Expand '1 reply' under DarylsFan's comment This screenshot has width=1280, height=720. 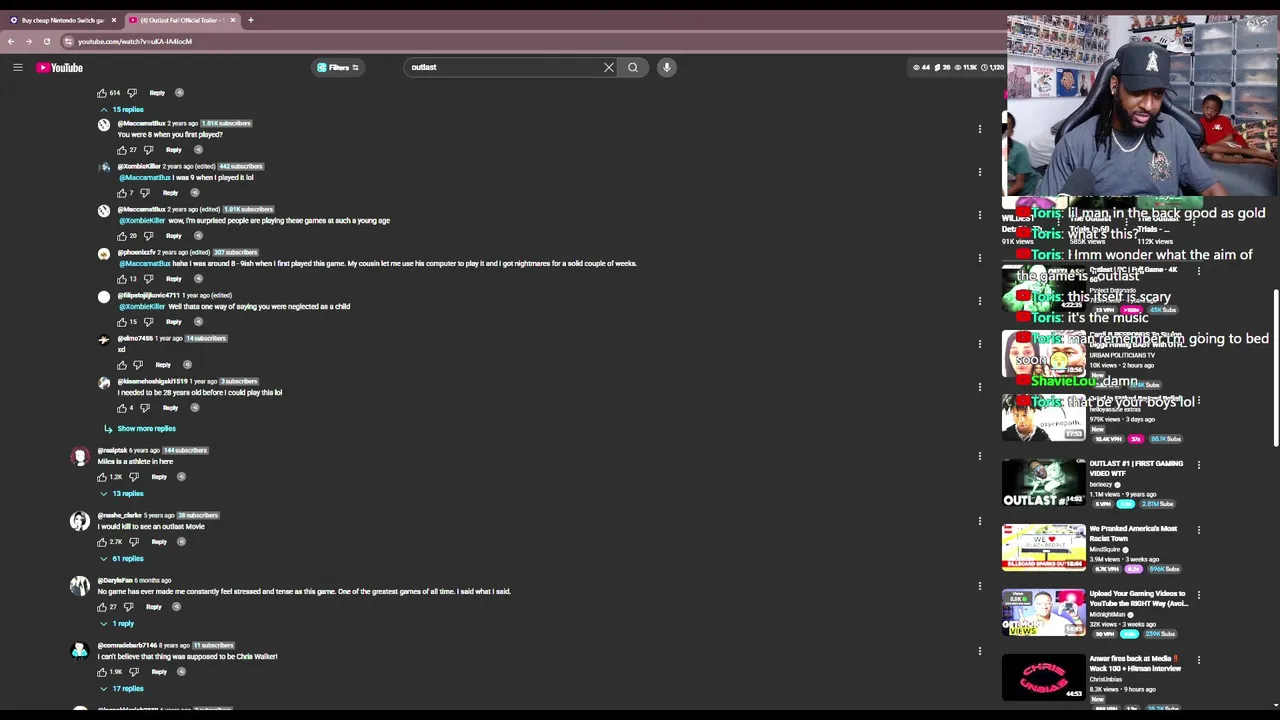click(x=117, y=623)
